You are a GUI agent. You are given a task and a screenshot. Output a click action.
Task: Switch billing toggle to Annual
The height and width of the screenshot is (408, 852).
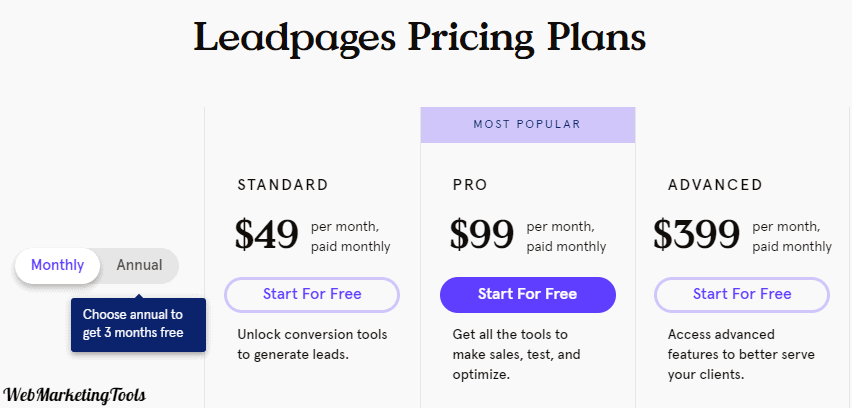pos(140,266)
